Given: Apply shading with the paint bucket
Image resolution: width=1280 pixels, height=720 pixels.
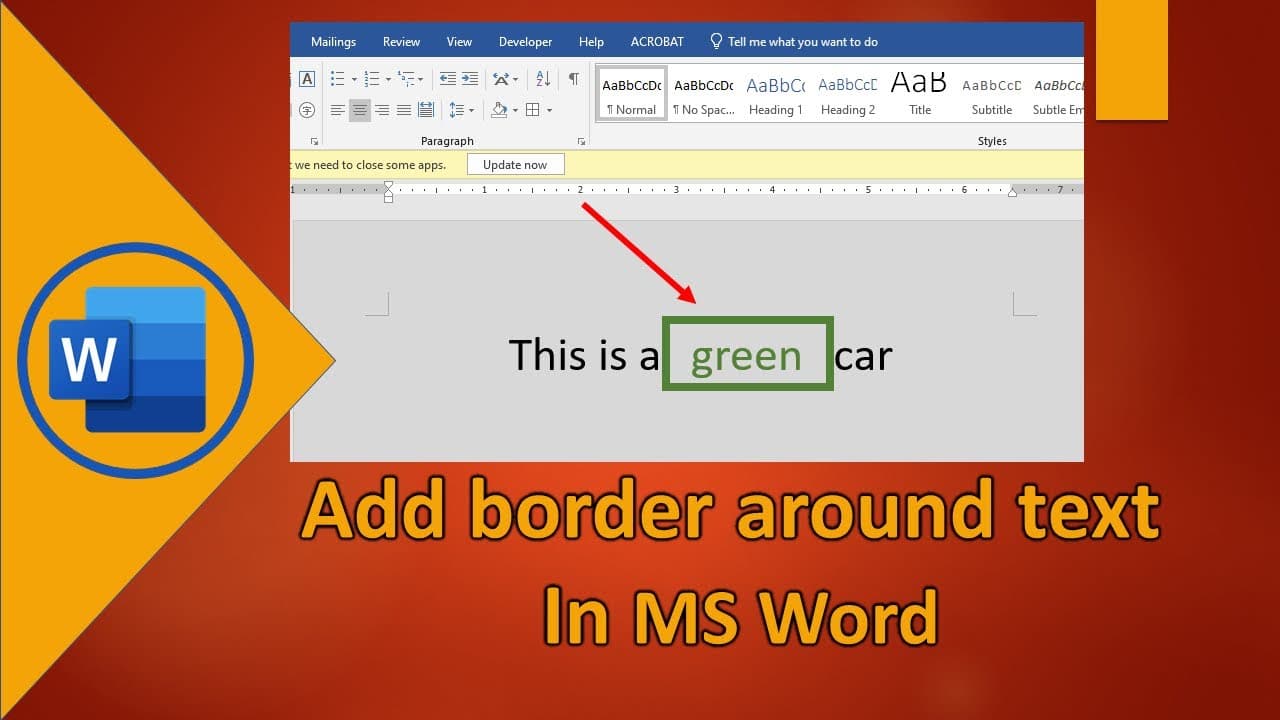Looking at the screenshot, I should tap(499, 110).
